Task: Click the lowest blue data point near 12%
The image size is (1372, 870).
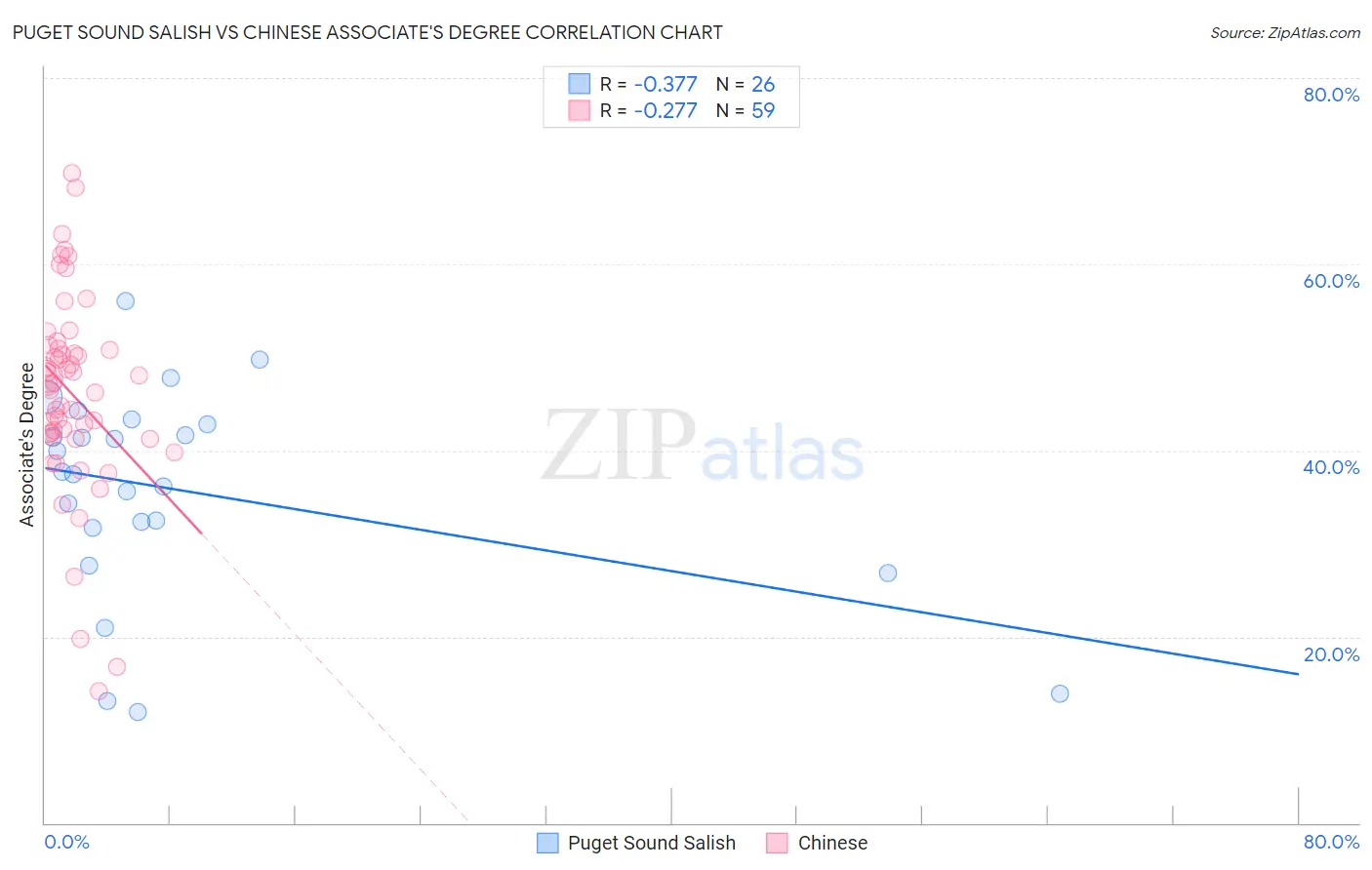Action: [138, 712]
